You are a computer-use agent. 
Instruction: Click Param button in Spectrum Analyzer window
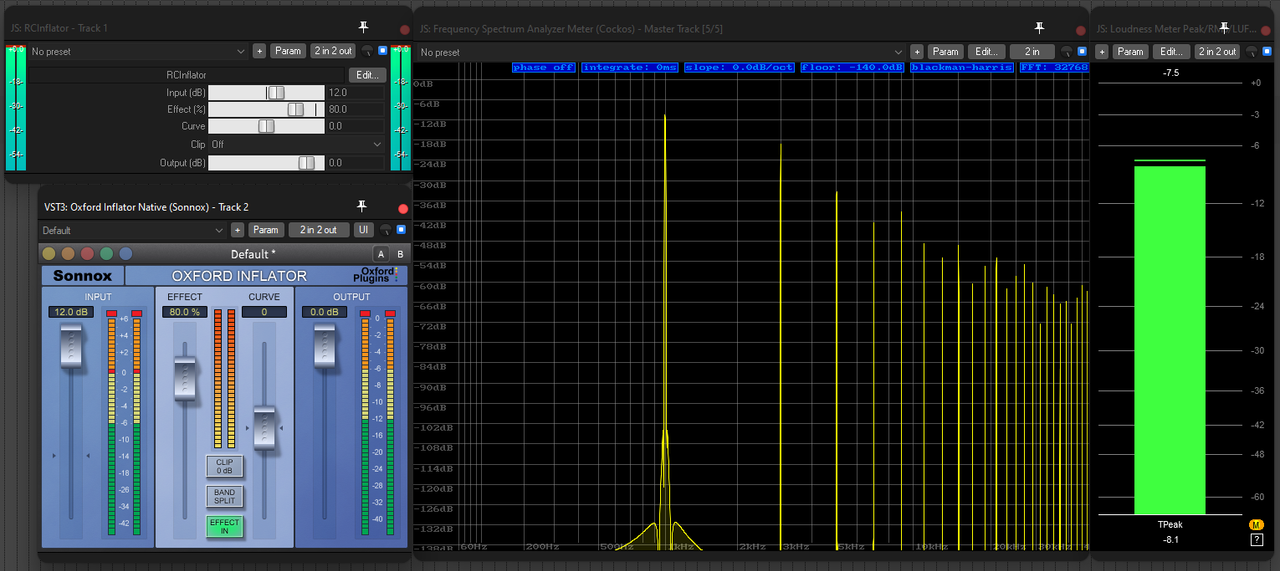point(946,51)
